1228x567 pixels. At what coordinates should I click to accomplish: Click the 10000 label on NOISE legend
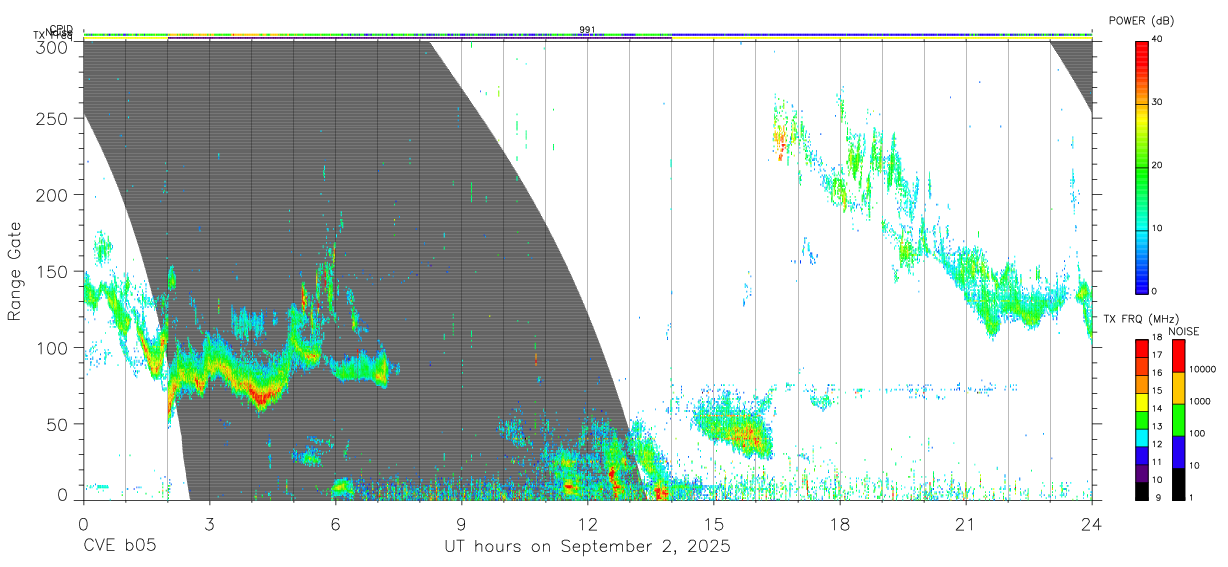1203,369
